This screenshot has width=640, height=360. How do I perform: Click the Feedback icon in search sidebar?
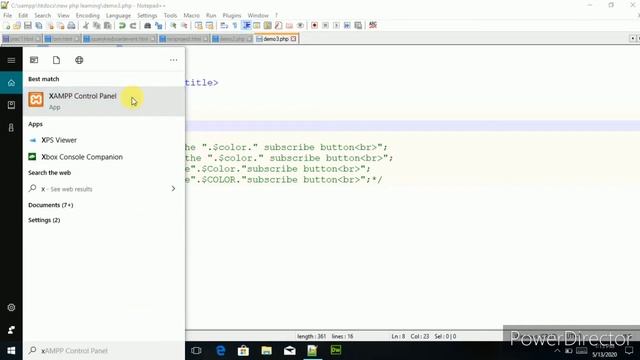point(11,329)
